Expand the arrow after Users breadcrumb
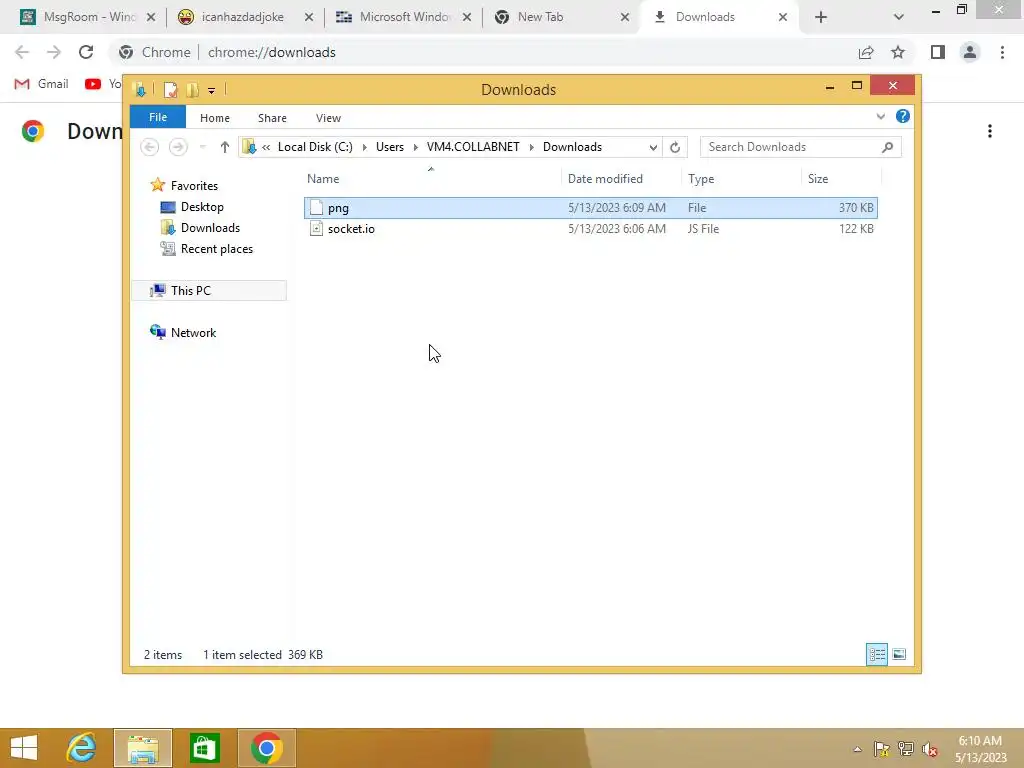The width and height of the screenshot is (1024, 768). (415, 147)
